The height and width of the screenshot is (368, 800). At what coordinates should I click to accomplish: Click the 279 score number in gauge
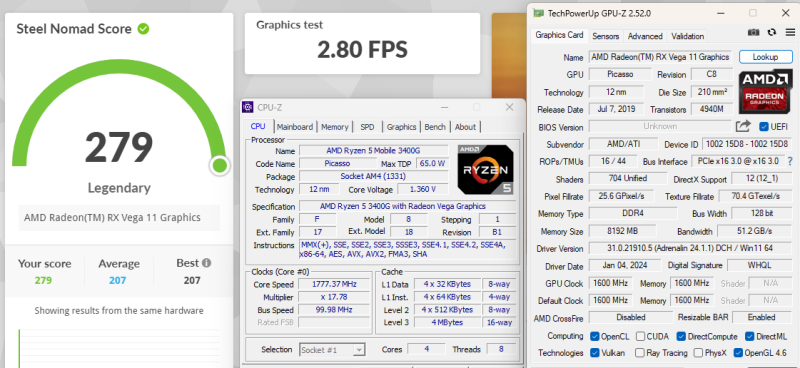click(119, 147)
